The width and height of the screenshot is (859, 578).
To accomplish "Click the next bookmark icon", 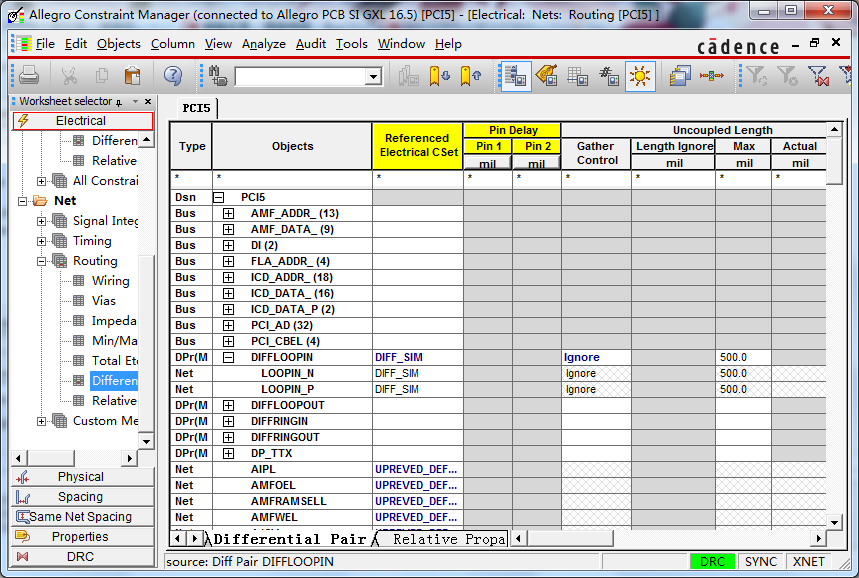I will pyautogui.click(x=439, y=76).
